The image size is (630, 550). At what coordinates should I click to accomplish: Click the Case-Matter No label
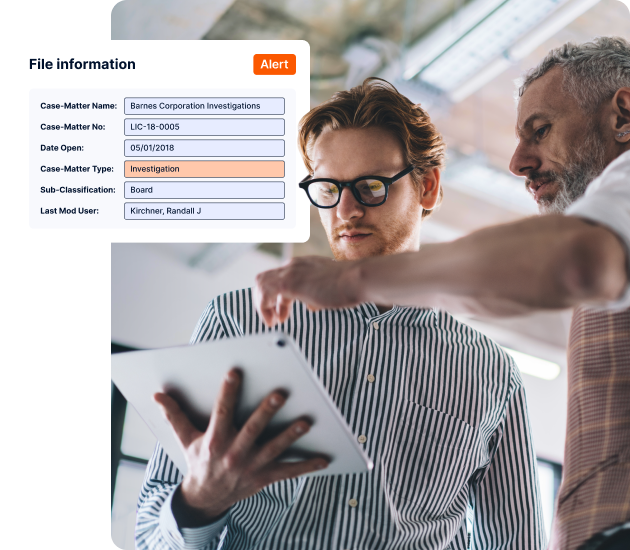72,127
